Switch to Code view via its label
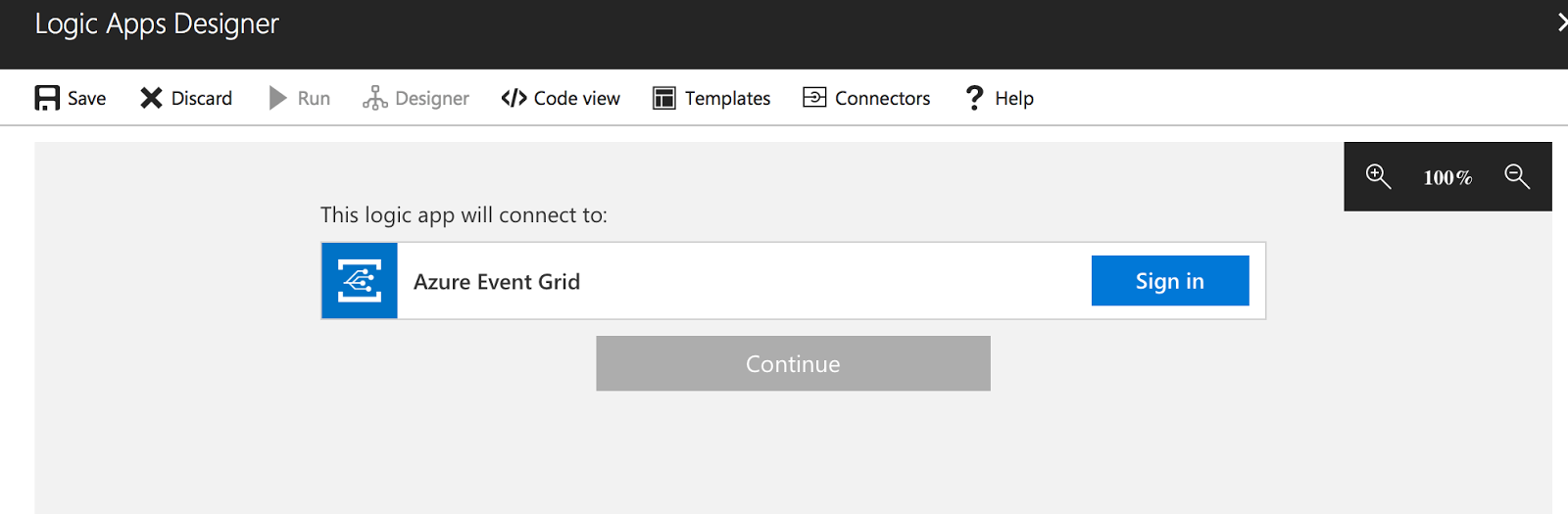 coord(576,98)
